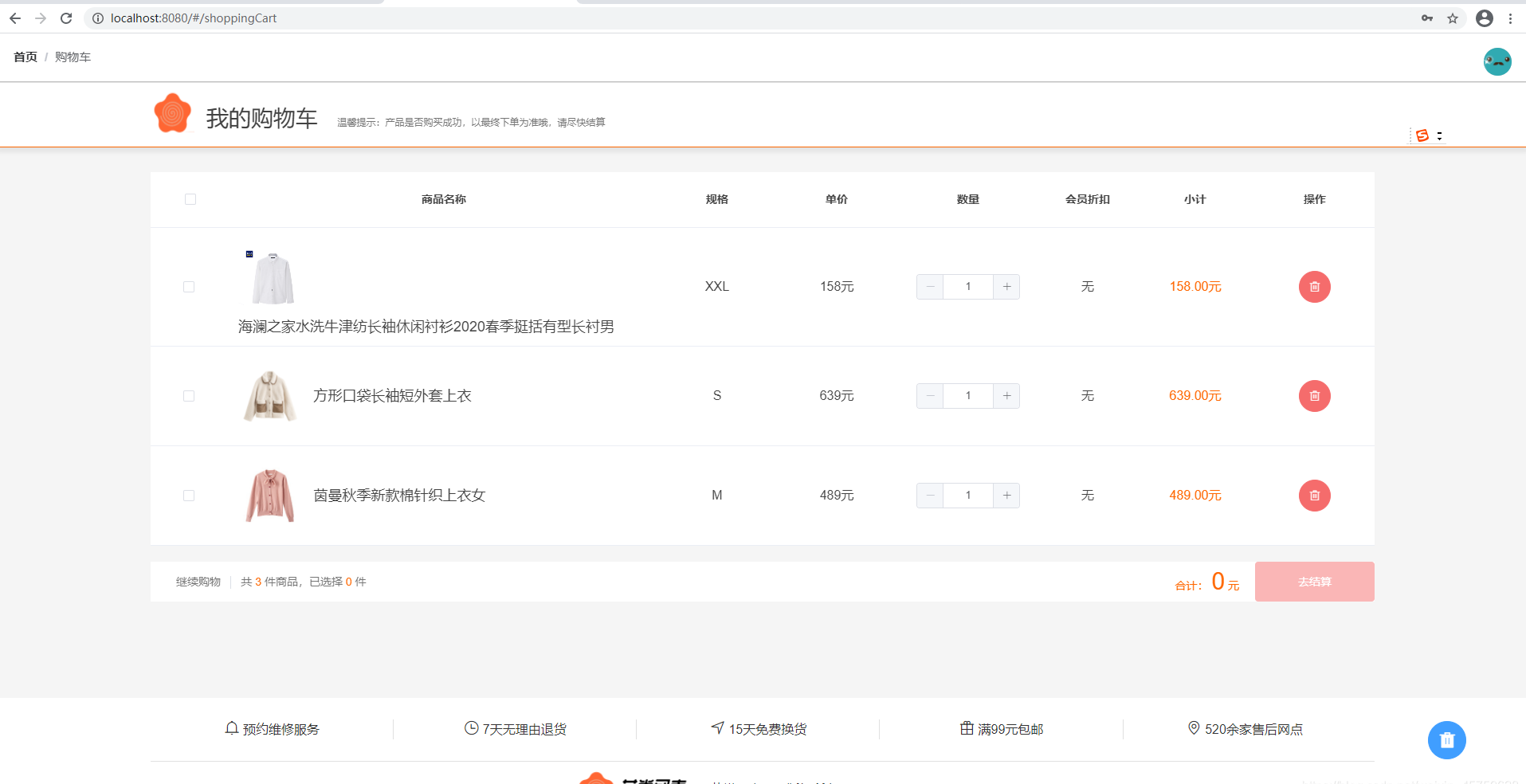This screenshot has width=1526, height=784.
Task: Click the 639.00元 subtotal
Action: [x=1195, y=396]
